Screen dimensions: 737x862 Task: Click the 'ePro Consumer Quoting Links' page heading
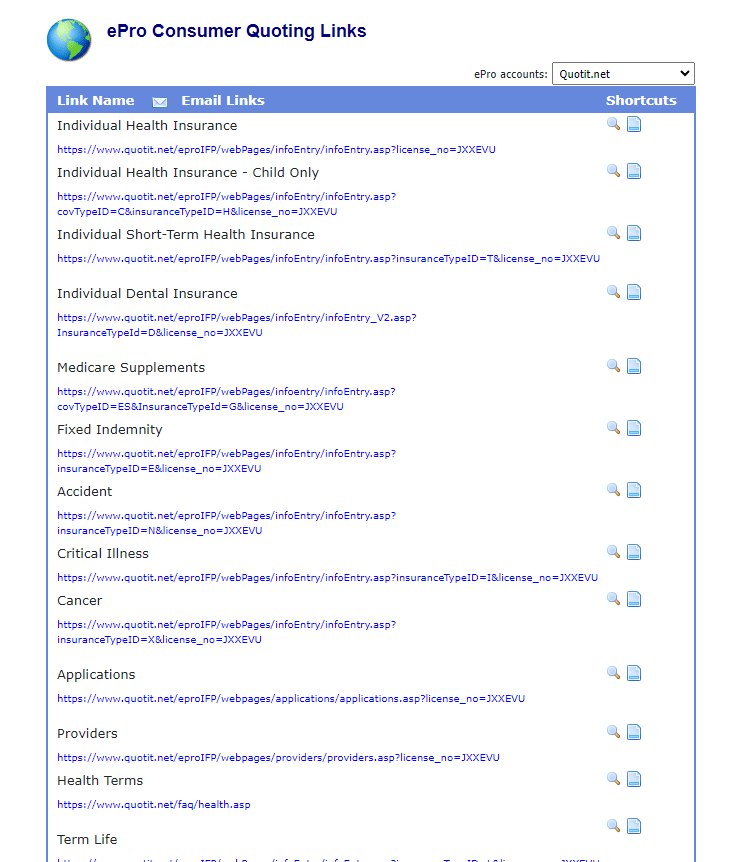point(236,31)
